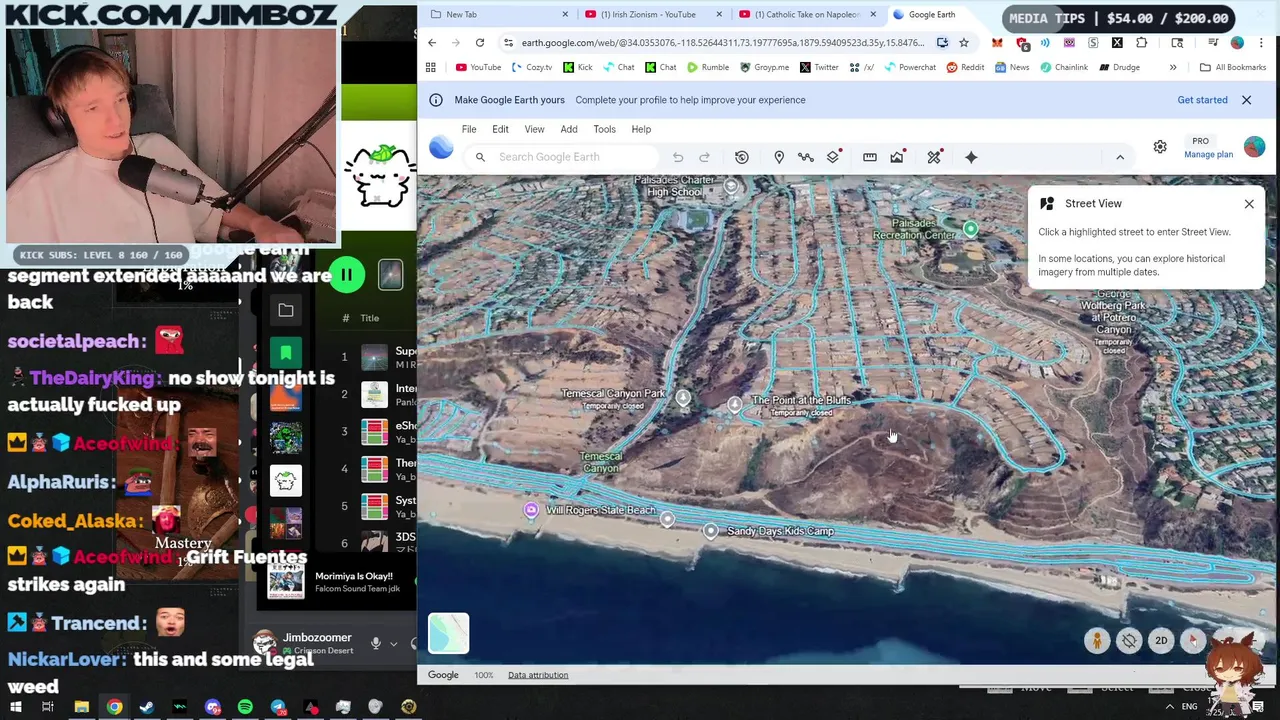
Task: Open the View menu
Action: pyautogui.click(x=534, y=129)
